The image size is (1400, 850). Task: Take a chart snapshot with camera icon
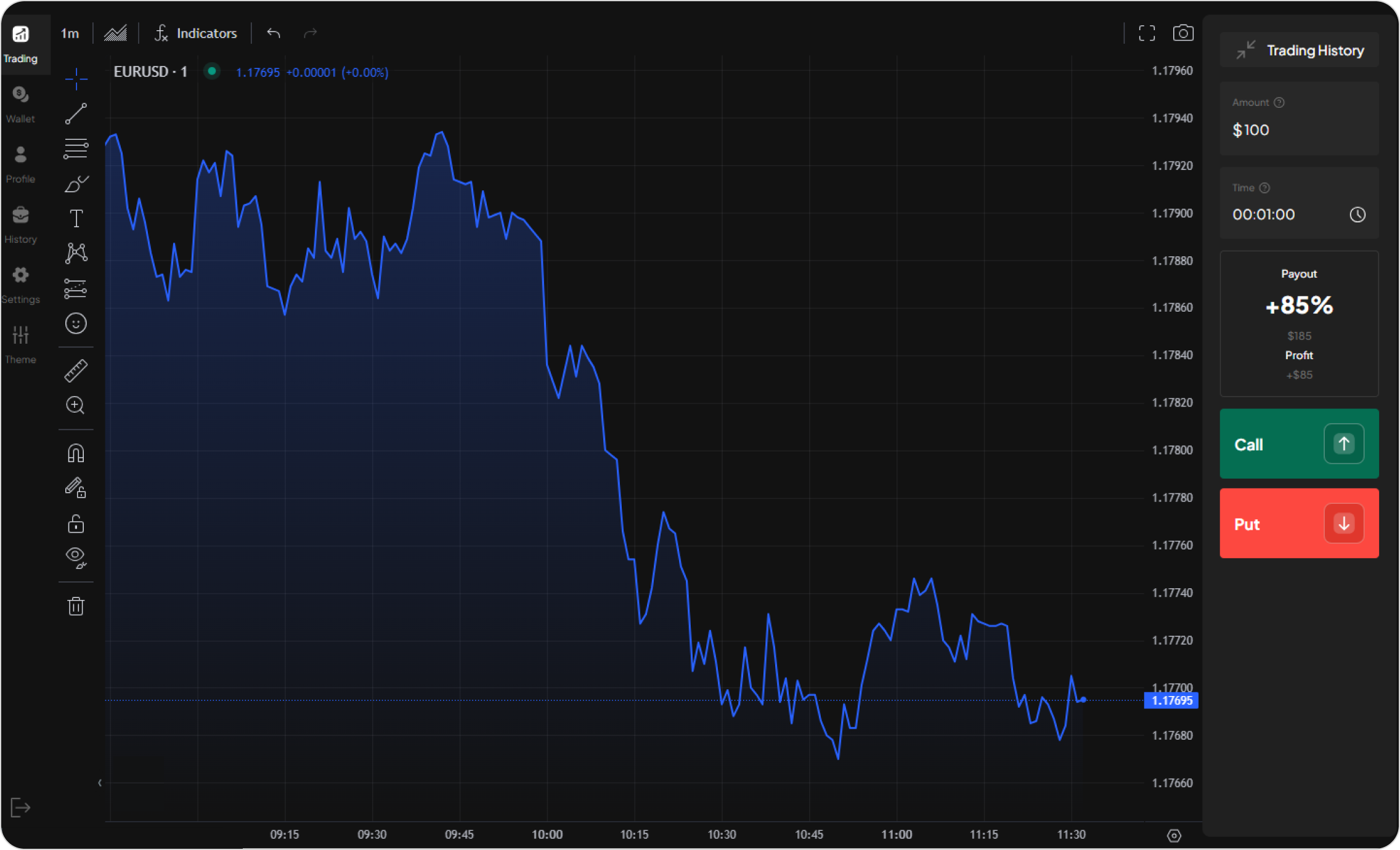(1182, 33)
